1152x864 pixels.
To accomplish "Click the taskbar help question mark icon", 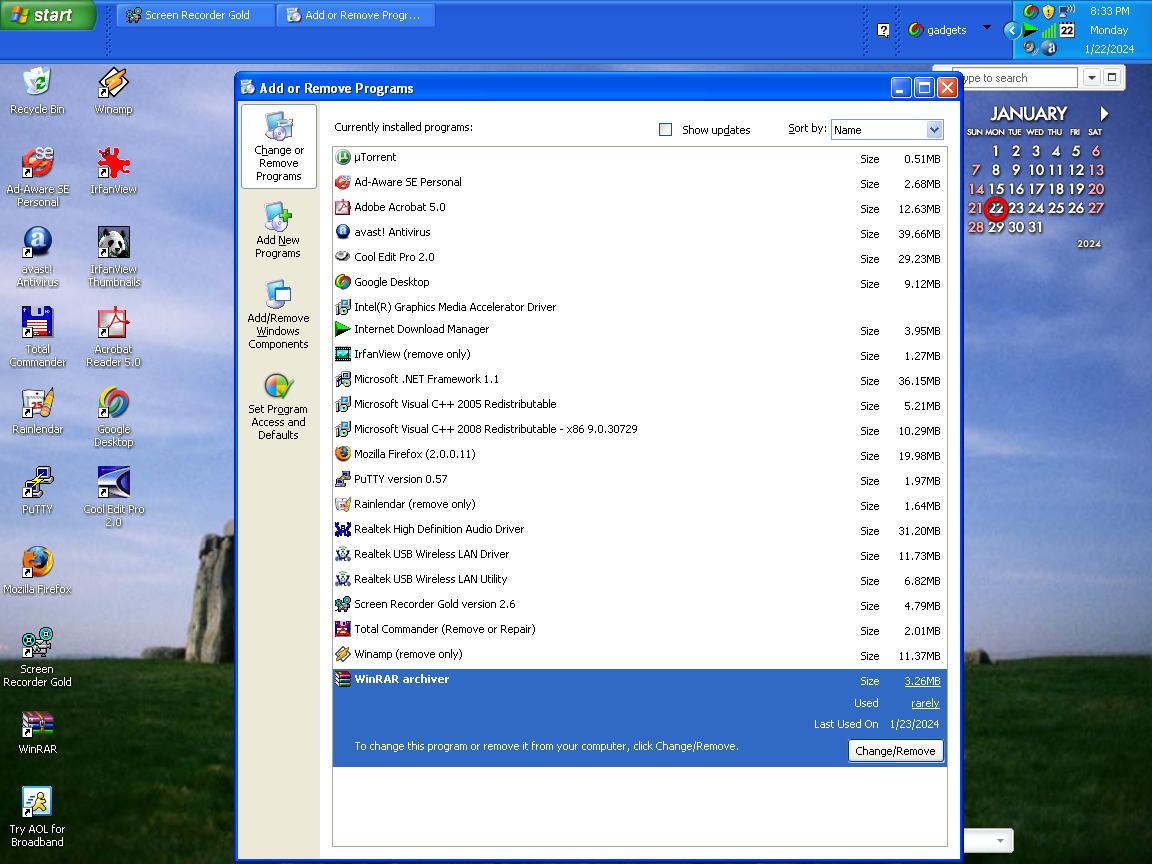I will point(883,30).
